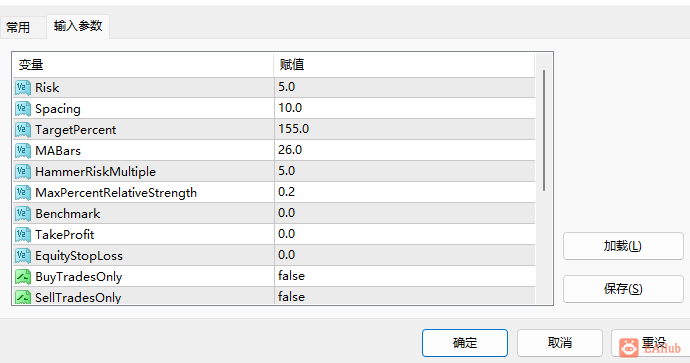This screenshot has width=690, height=363.
Task: Load a preset with 加载(L)
Action: click(623, 246)
